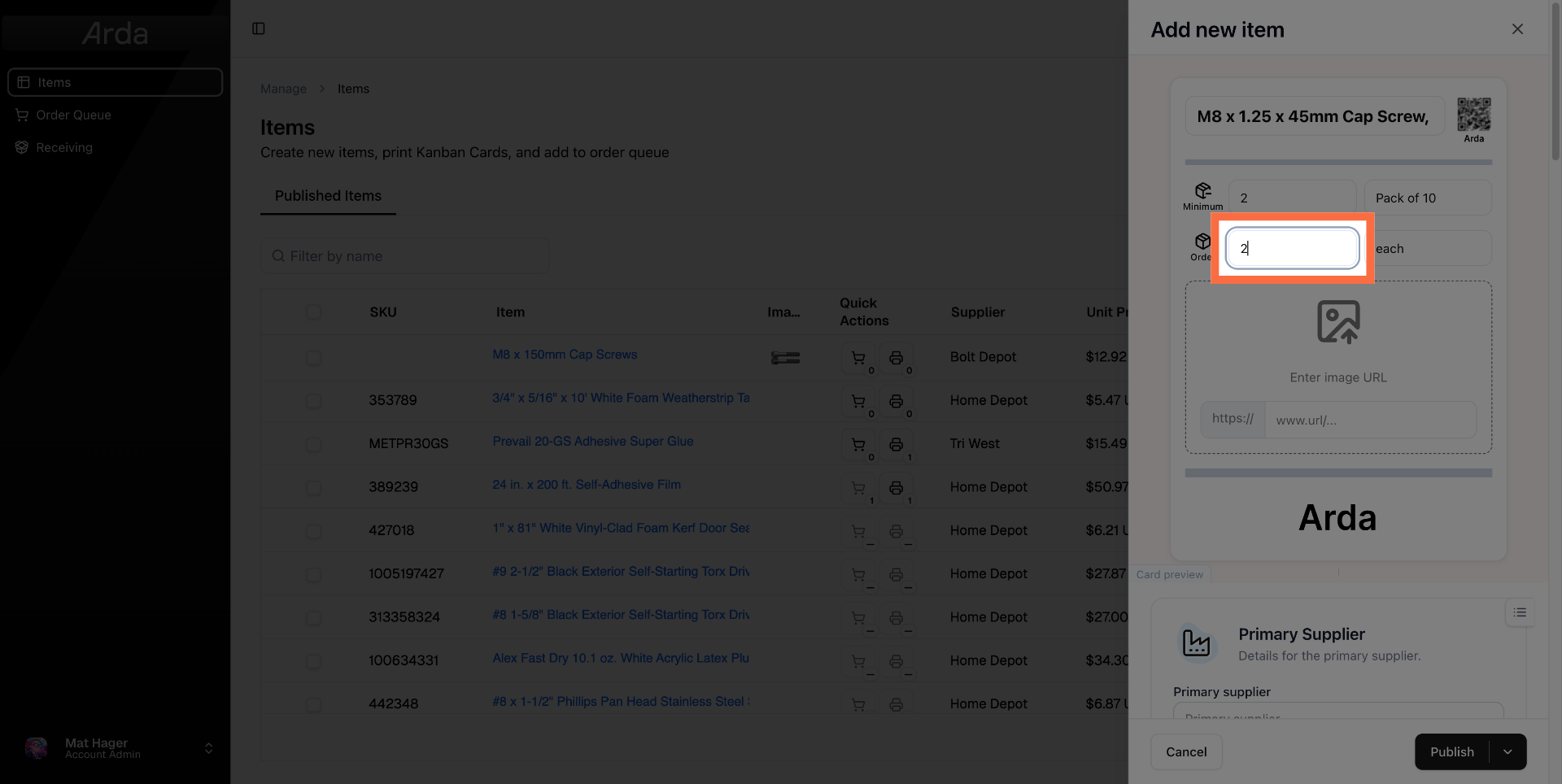Open Receiving in the sidebar
1562x784 pixels.
tap(115, 147)
